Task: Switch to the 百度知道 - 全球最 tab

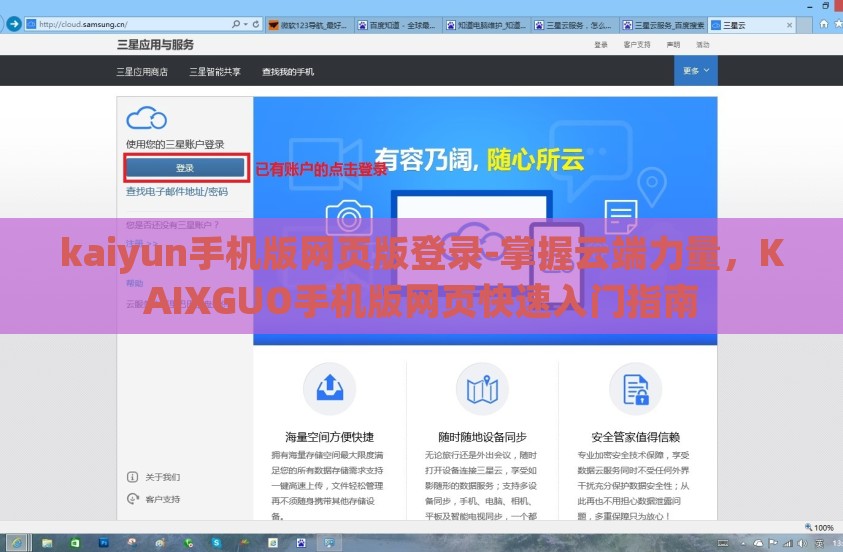Action: 398,25
